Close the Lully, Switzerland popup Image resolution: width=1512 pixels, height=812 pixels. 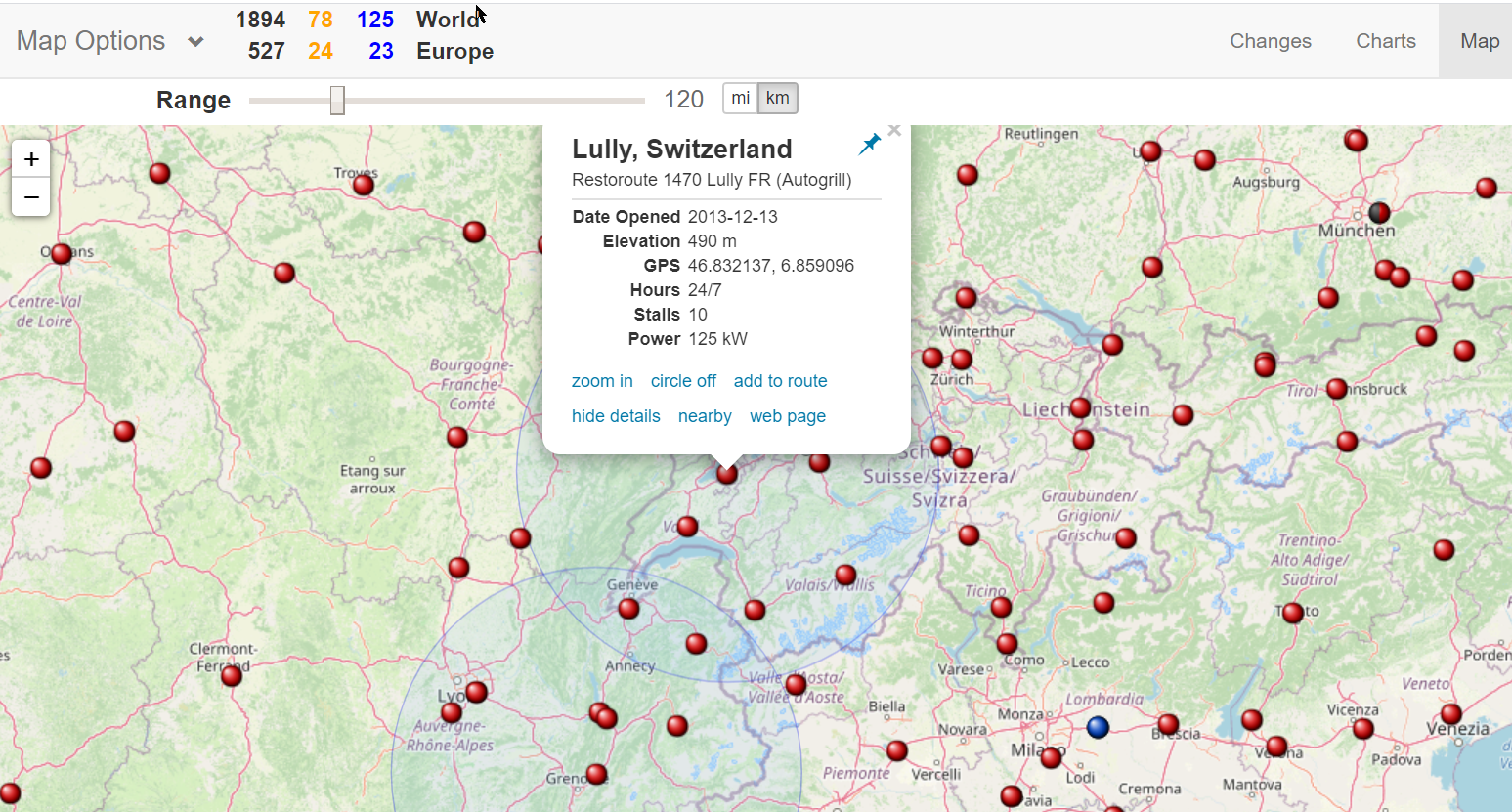point(893,129)
